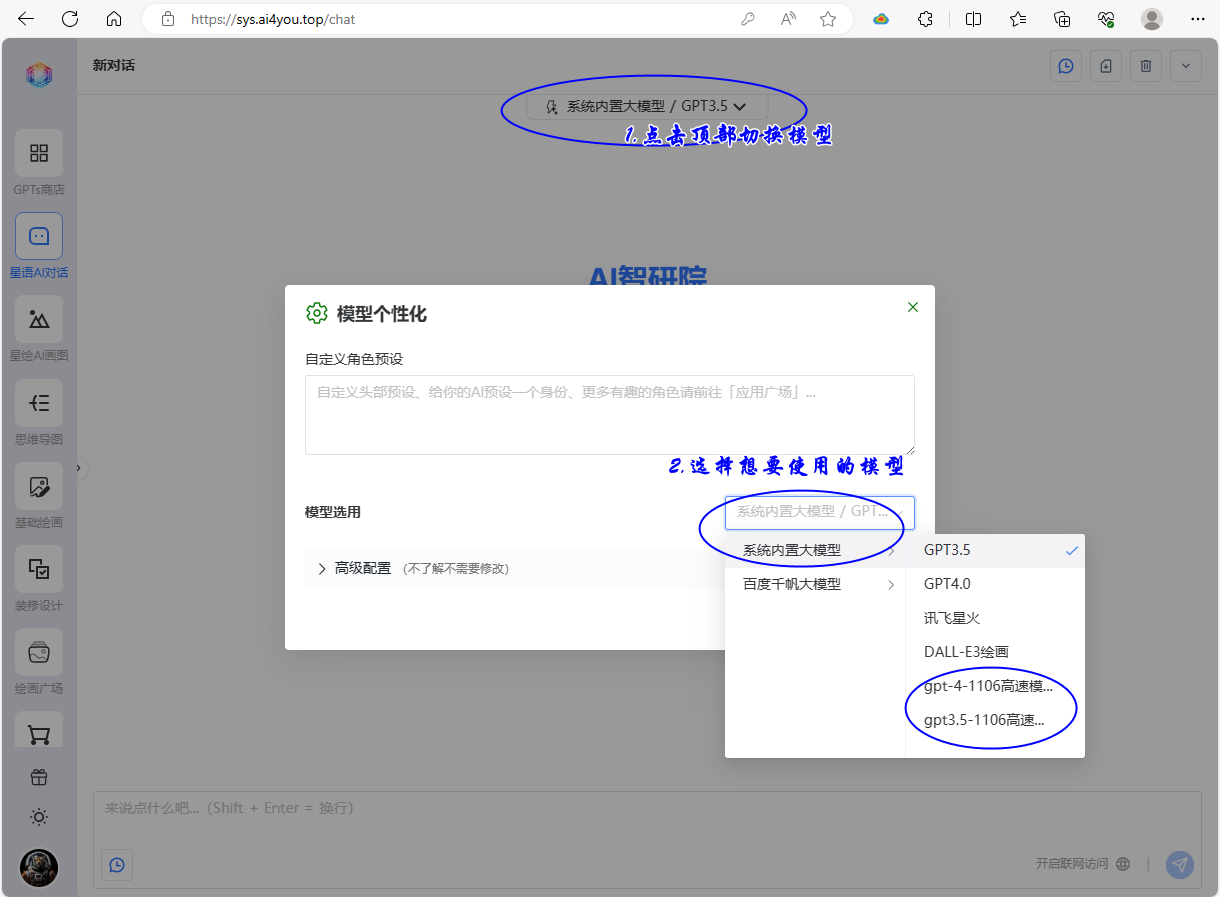The image size is (1220, 897).
Task: Toggle 开启联网访问 globe option
Action: pos(1083,864)
